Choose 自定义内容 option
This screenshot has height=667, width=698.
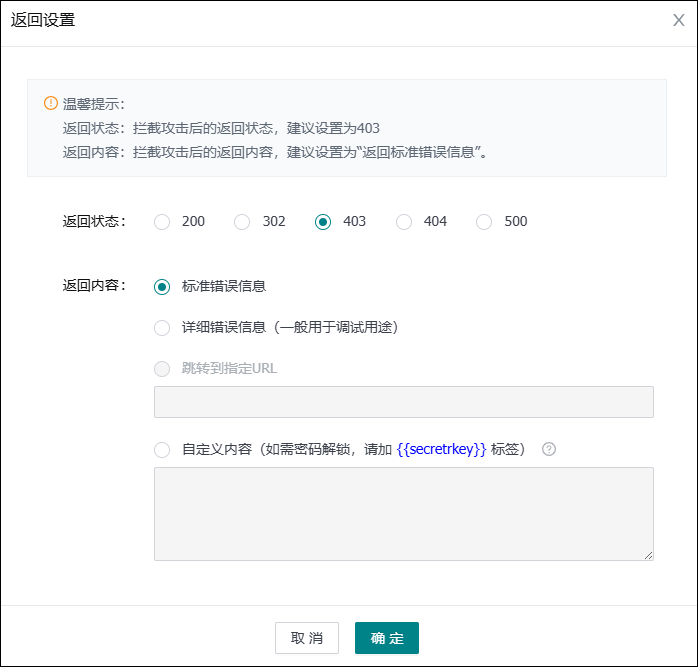(162, 450)
